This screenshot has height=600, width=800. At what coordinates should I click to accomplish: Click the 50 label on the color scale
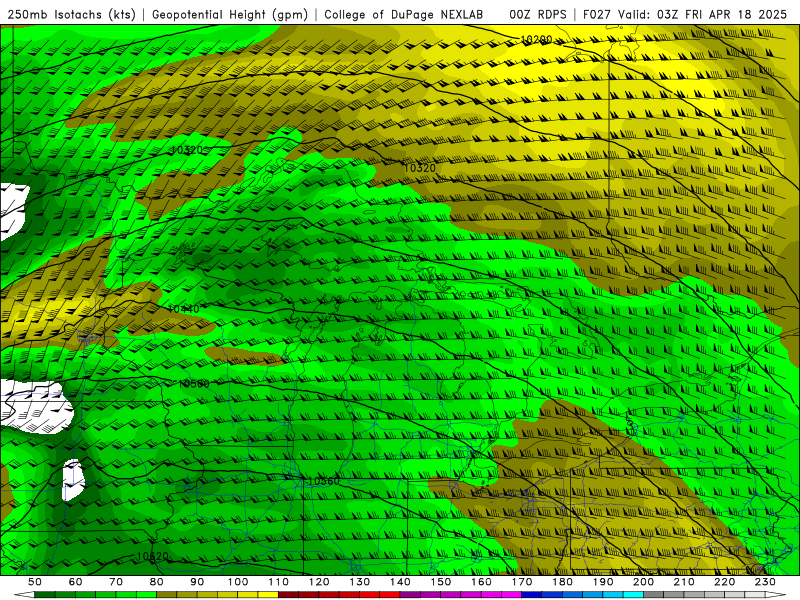click(x=35, y=582)
